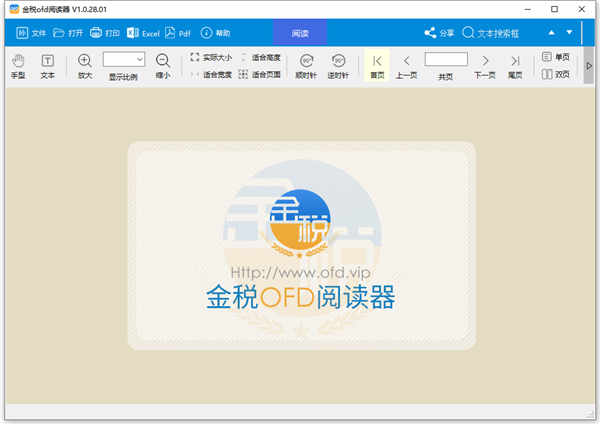Select the 文本 (Text) selection tool

(x=47, y=66)
